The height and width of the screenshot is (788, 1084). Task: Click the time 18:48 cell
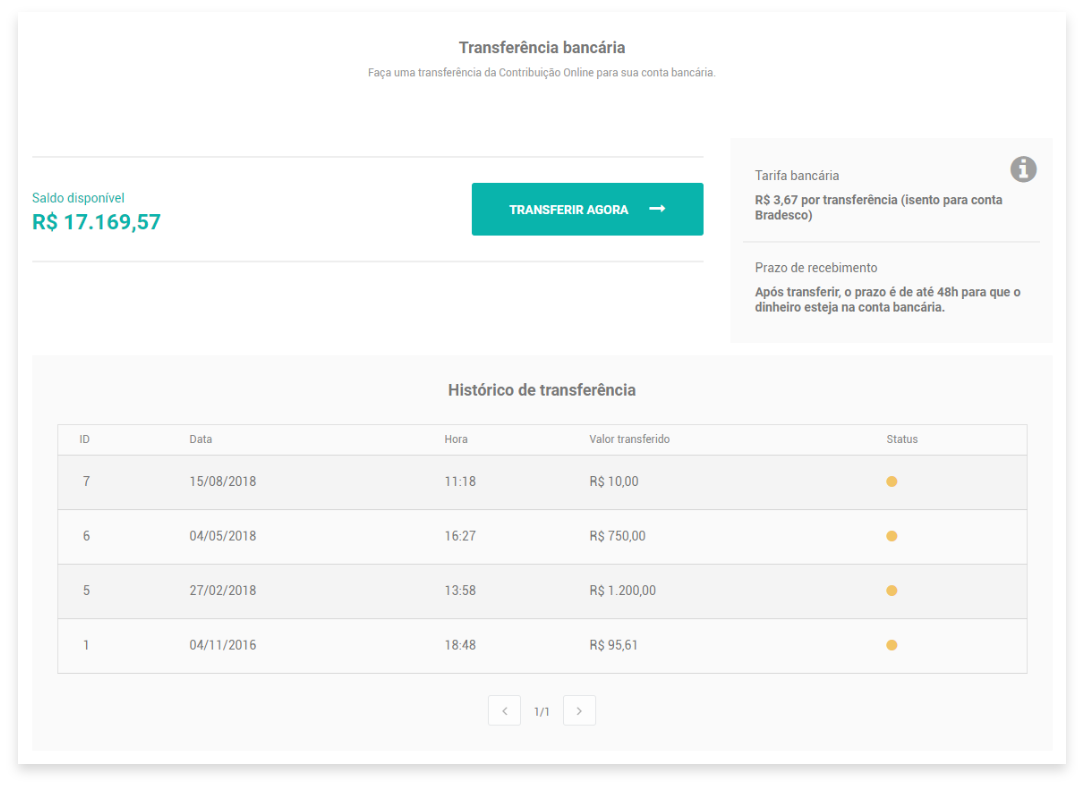pos(460,646)
